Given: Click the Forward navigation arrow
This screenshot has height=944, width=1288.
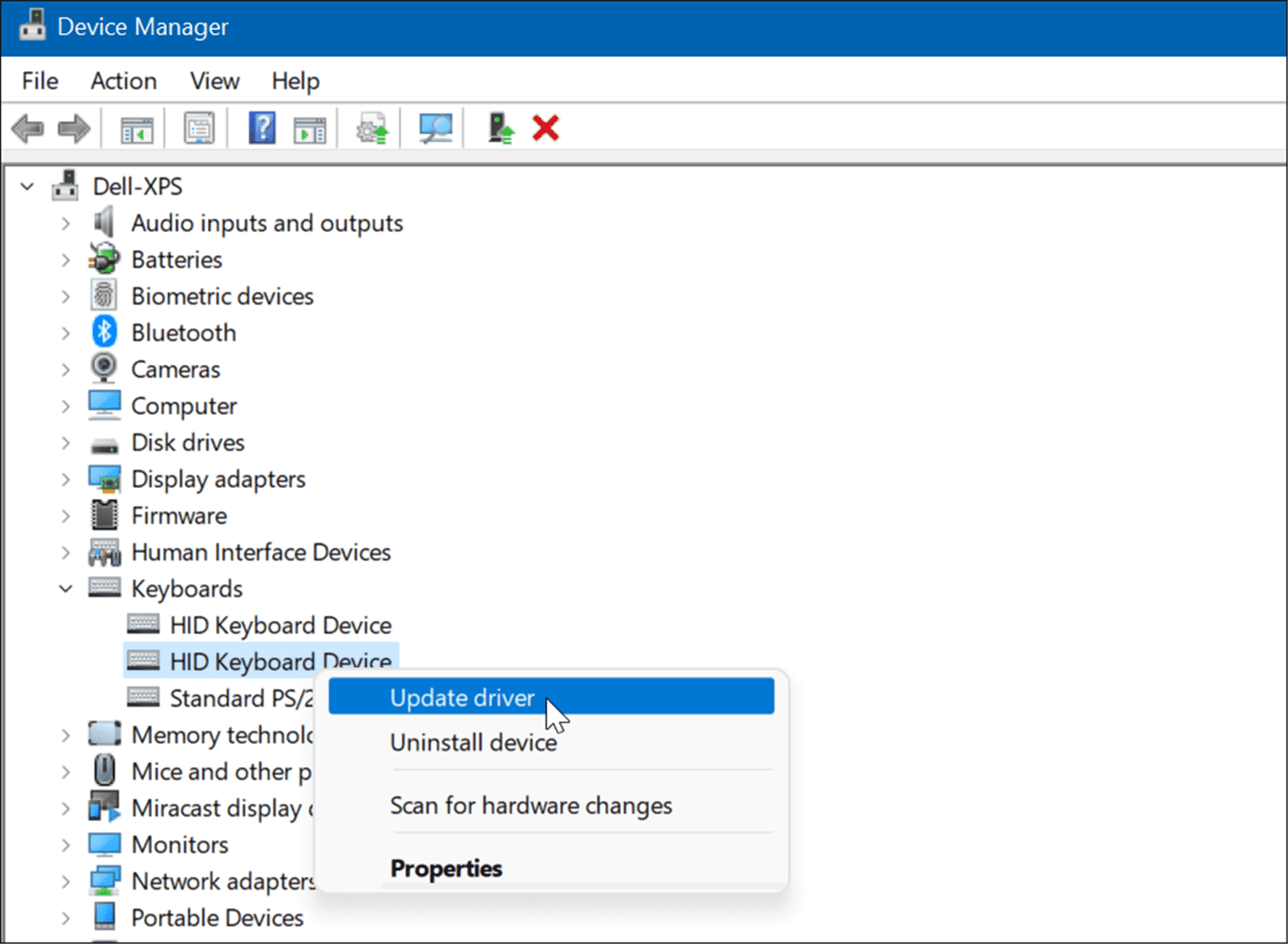Looking at the screenshot, I should click(74, 128).
